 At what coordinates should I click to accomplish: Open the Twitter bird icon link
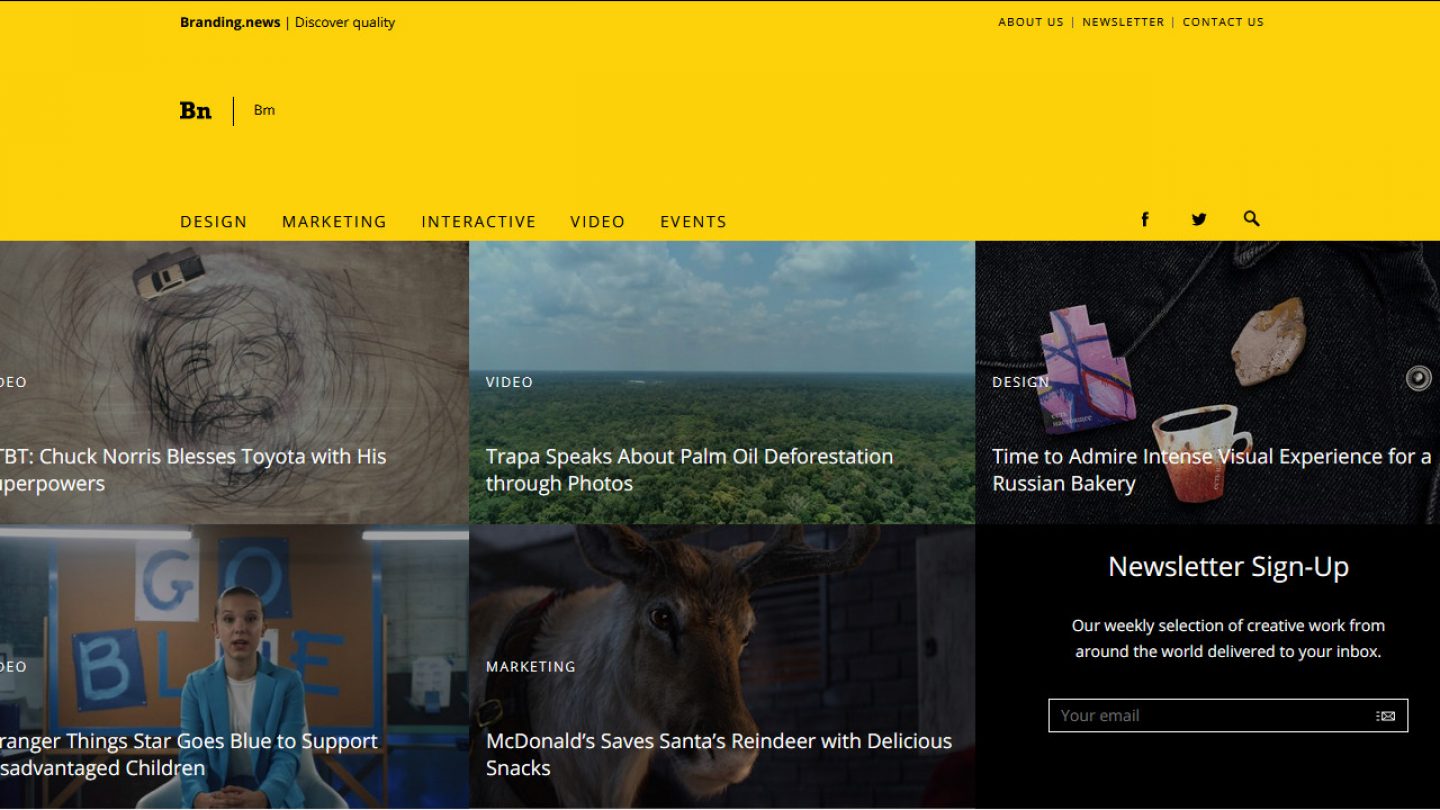(1198, 220)
